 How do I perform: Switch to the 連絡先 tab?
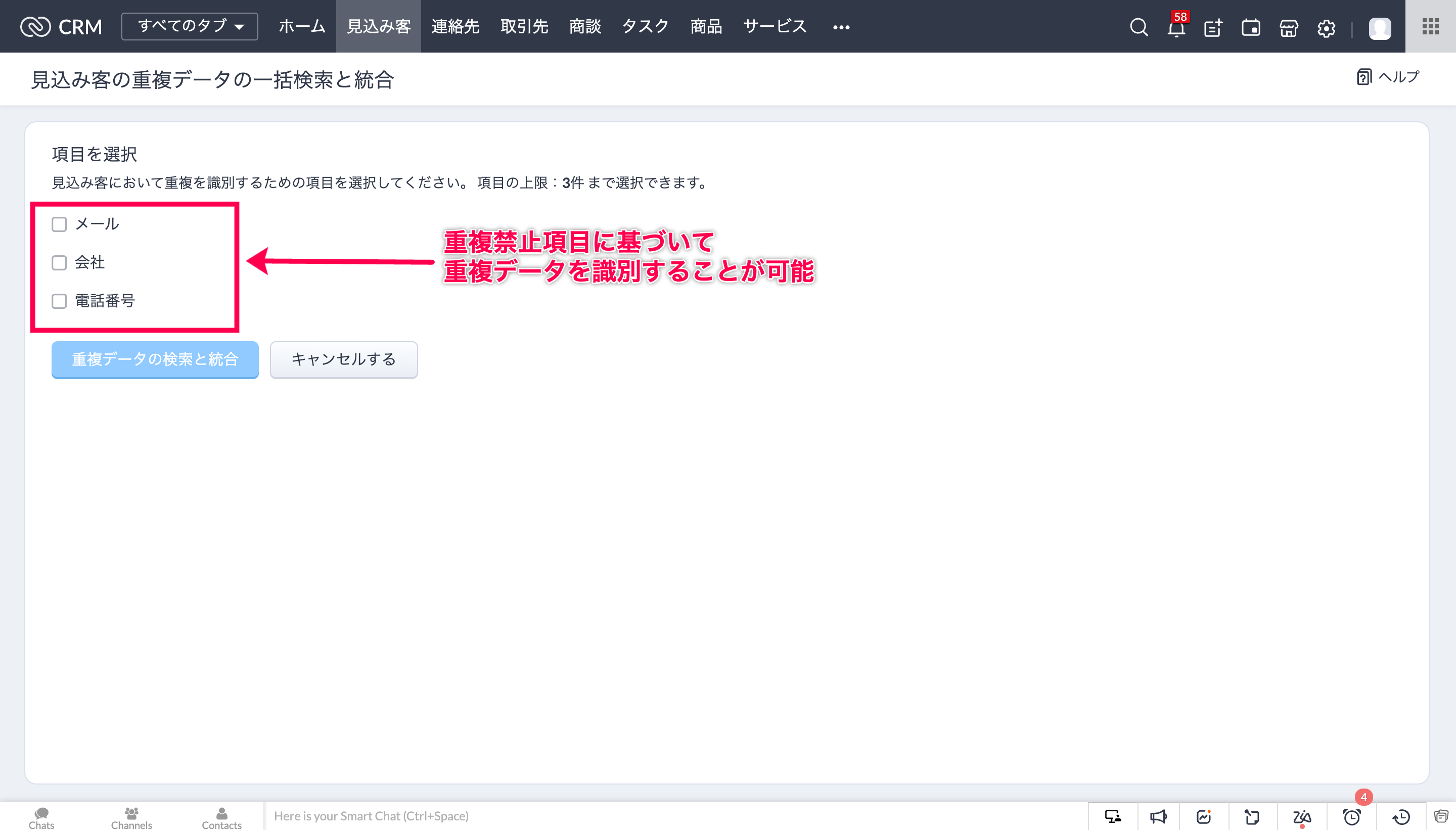point(455,26)
